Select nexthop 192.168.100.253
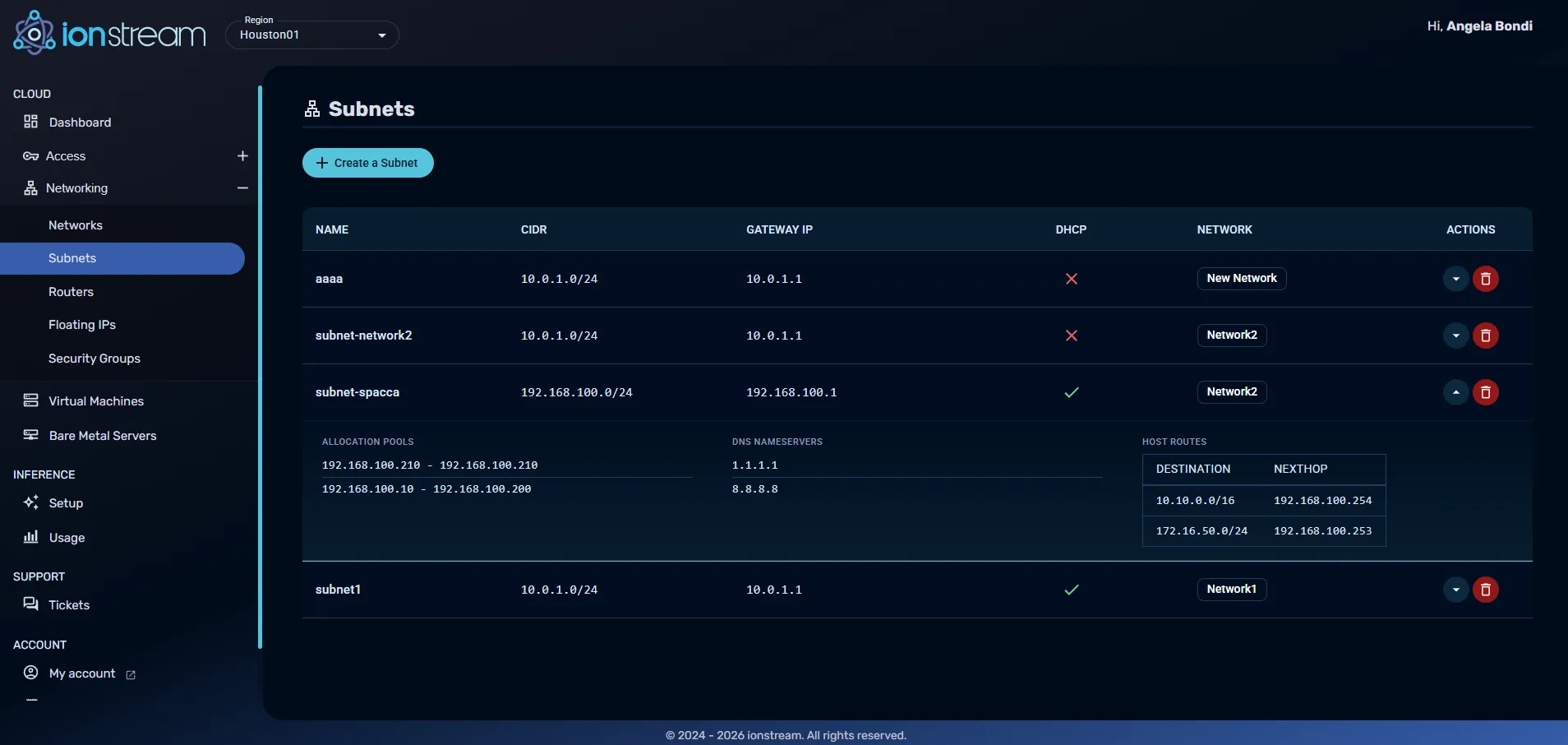1568x745 pixels. (x=1323, y=531)
